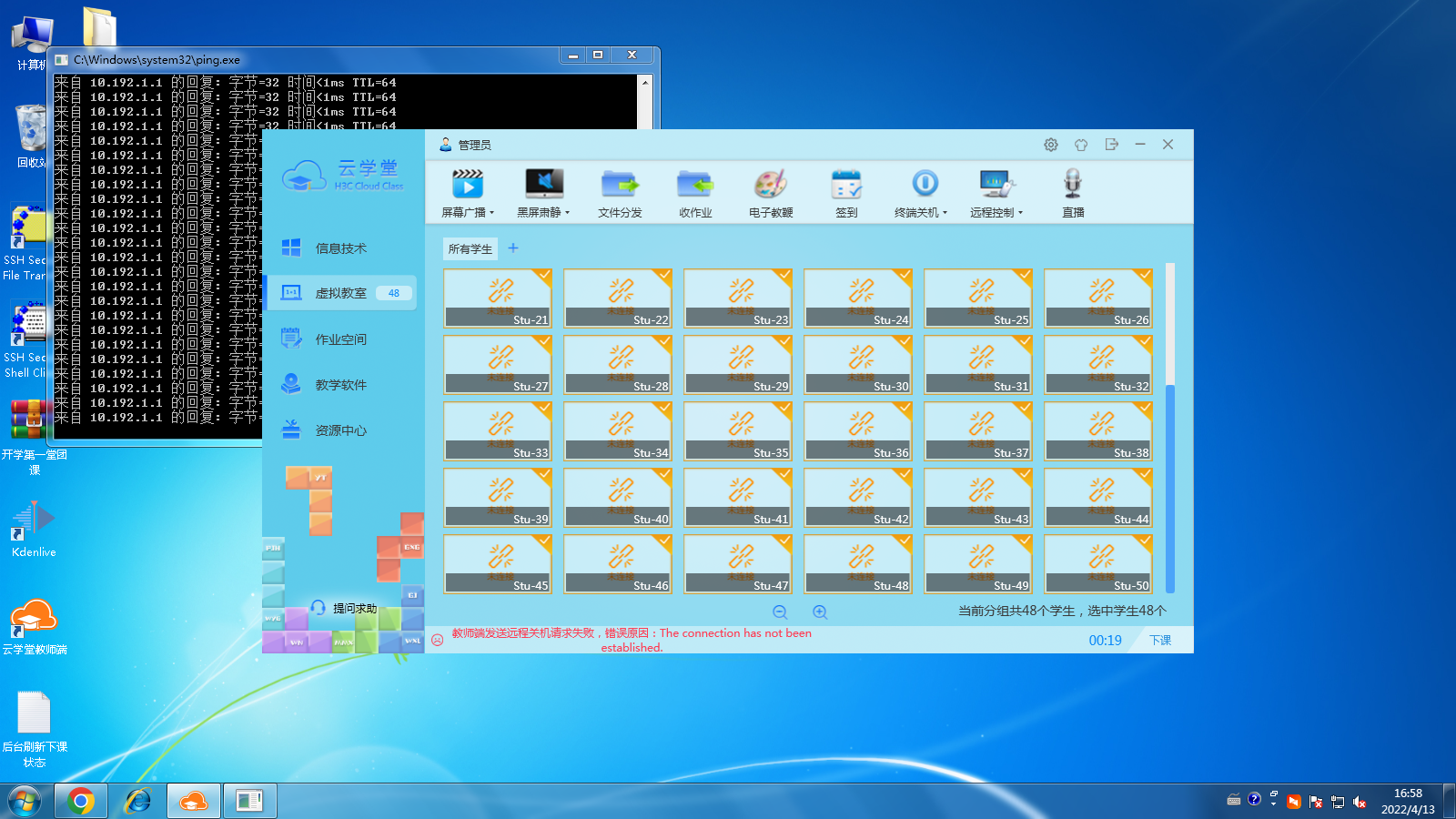The height and width of the screenshot is (819, 1456).
Task: Open 作业空间 in the sidebar
Action: click(340, 339)
